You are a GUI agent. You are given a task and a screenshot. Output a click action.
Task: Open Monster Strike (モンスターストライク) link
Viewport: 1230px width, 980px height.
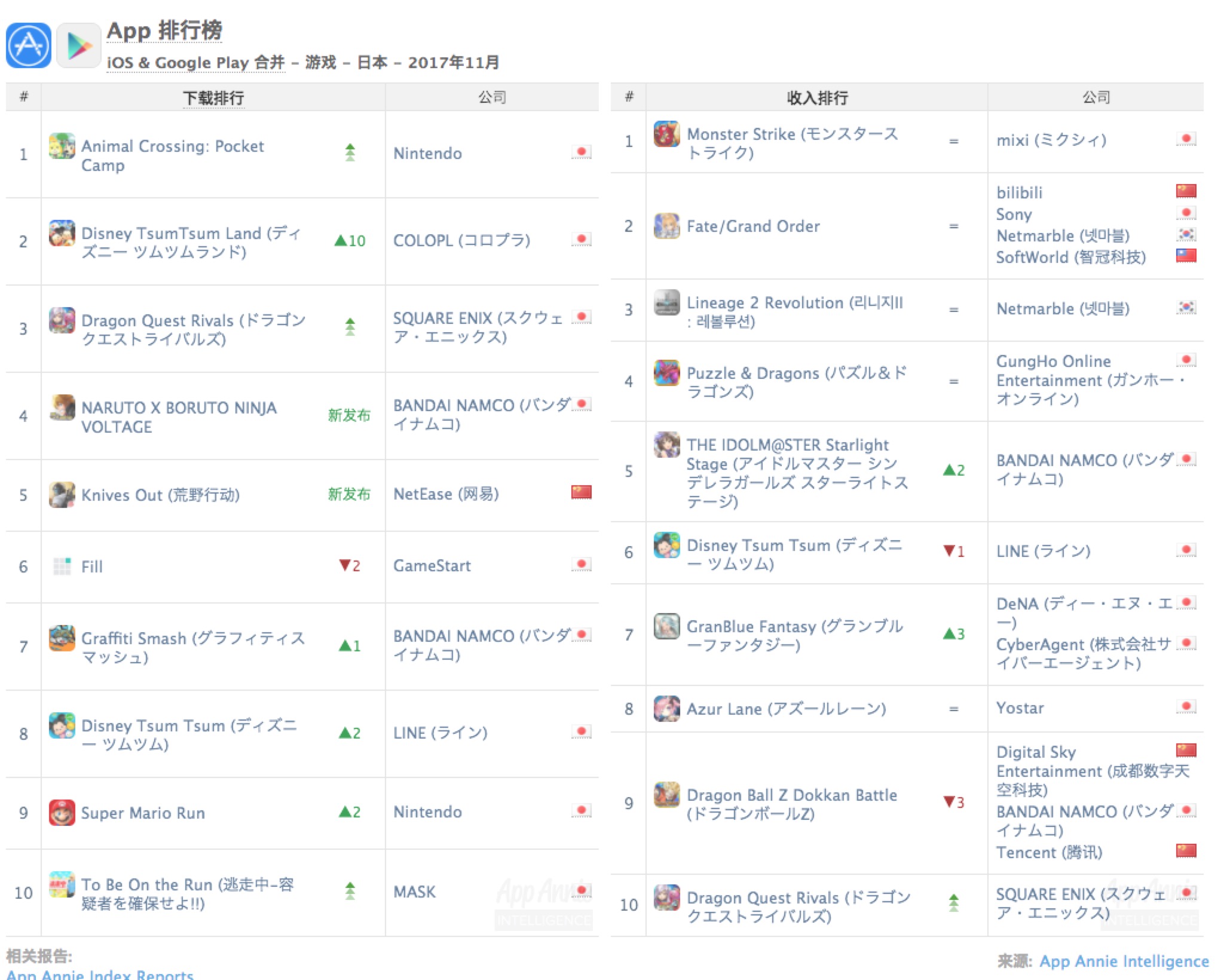coord(793,143)
